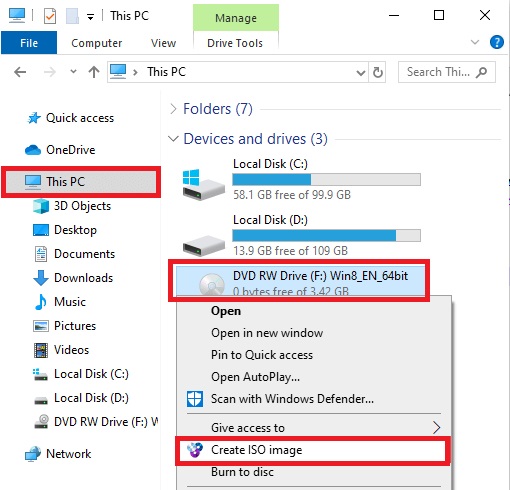This screenshot has width=510, height=490.
Task: Choose Burn to disc
Action: [x=242, y=472]
